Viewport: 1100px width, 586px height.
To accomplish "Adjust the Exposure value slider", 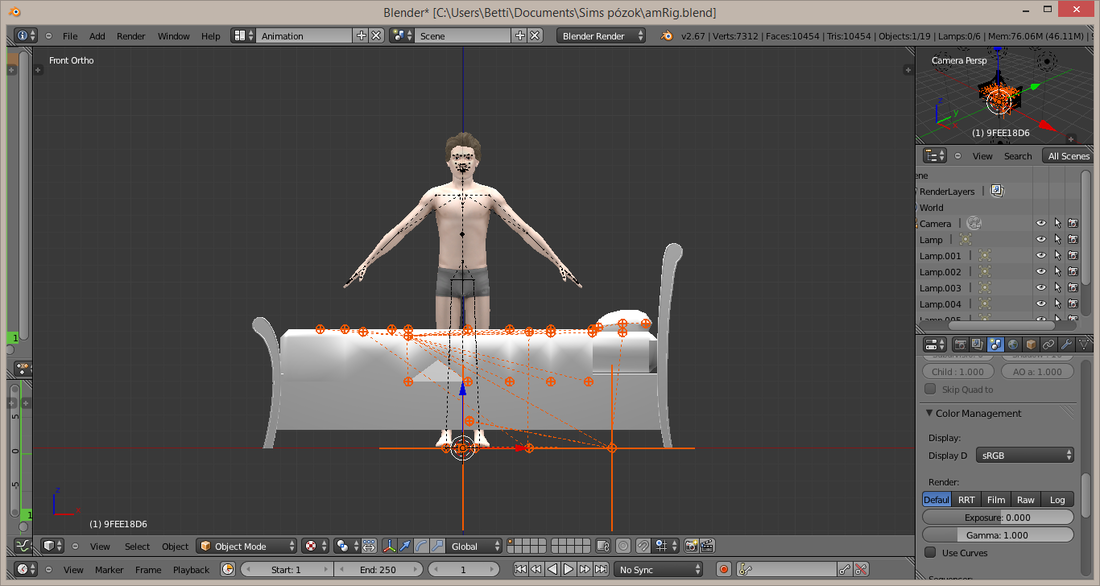I will coord(998,517).
